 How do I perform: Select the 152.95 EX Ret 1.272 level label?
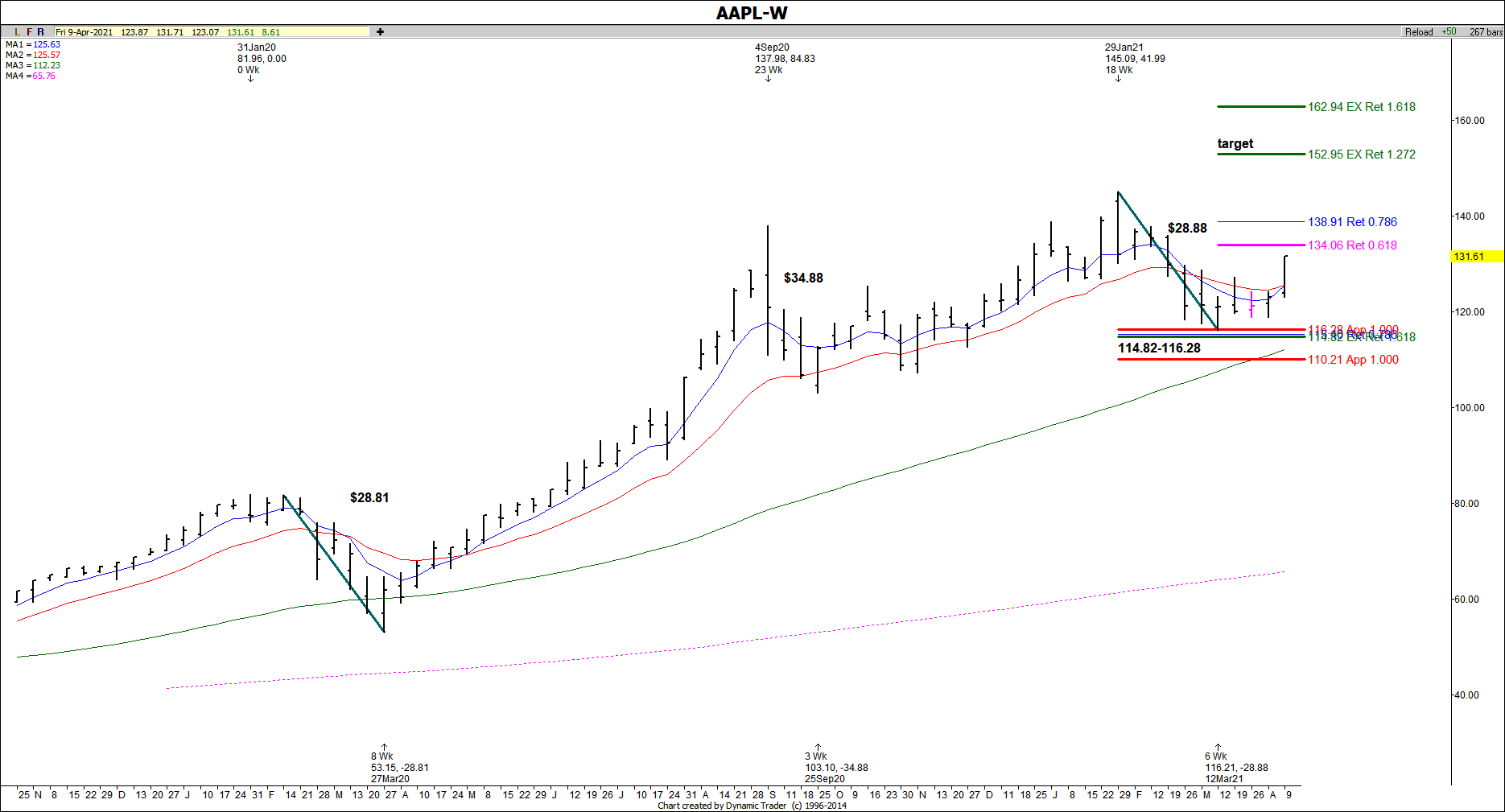(1362, 155)
